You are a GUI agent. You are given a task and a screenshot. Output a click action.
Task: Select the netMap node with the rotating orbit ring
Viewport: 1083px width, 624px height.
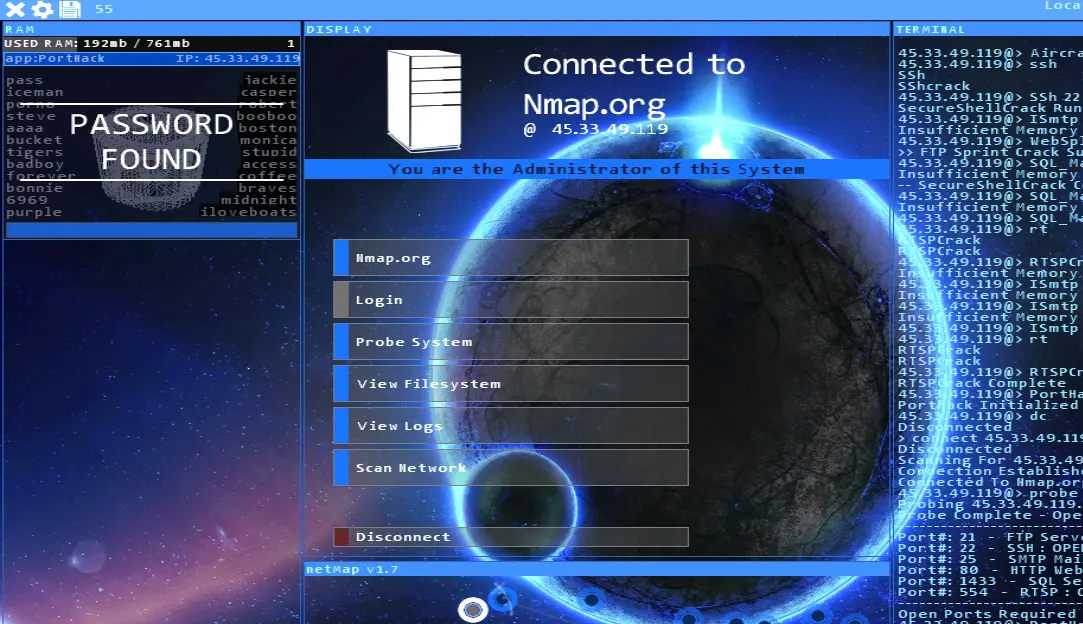coord(503,598)
